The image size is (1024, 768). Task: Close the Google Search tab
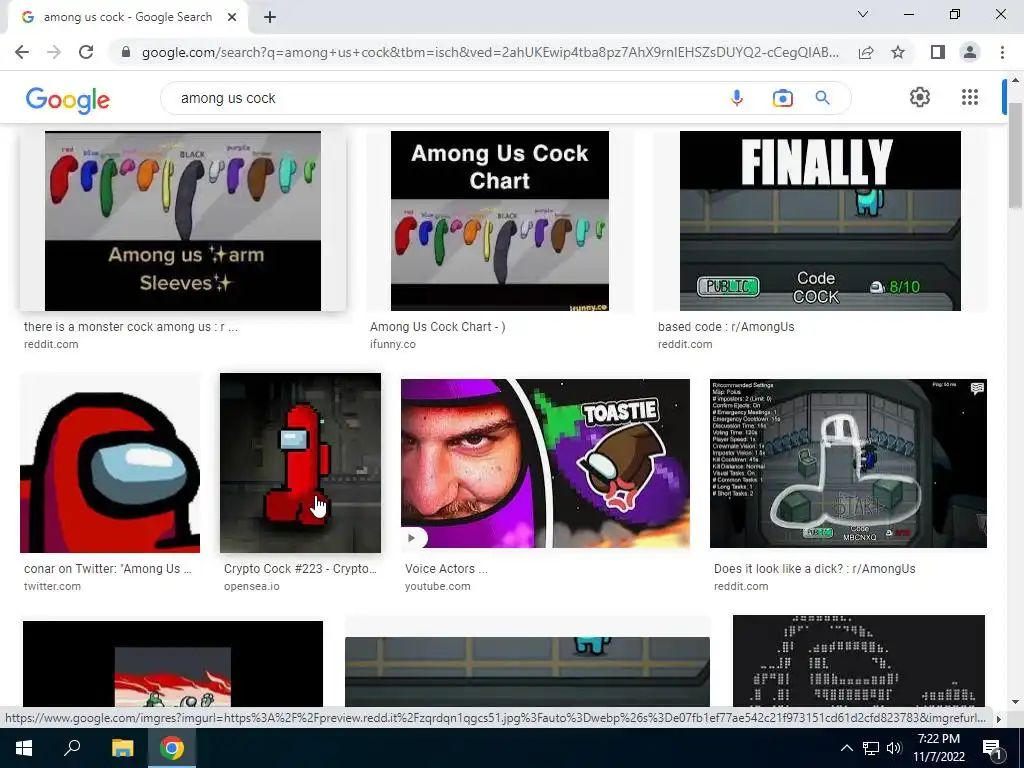[x=231, y=18]
